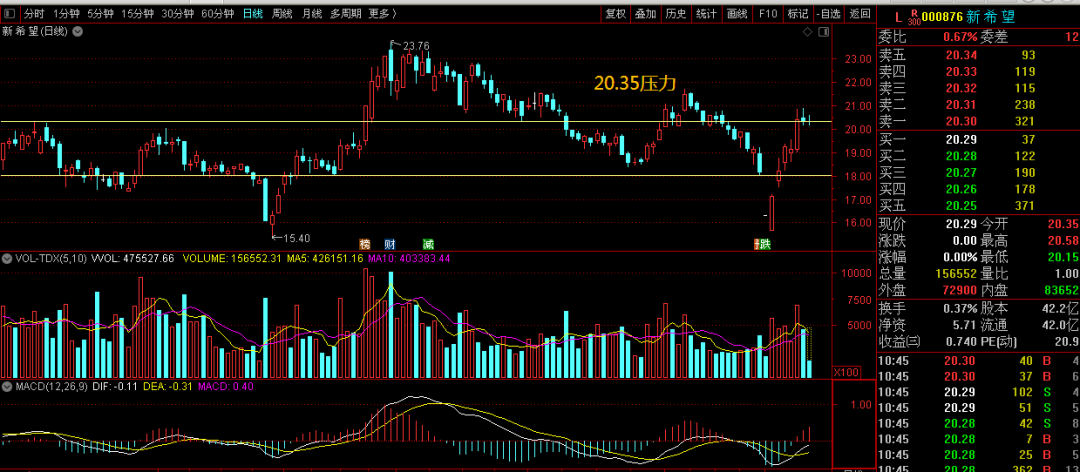This screenshot has width=1080, height=472.
Task: Expand the 更多 periods menu
Action: [x=382, y=14]
